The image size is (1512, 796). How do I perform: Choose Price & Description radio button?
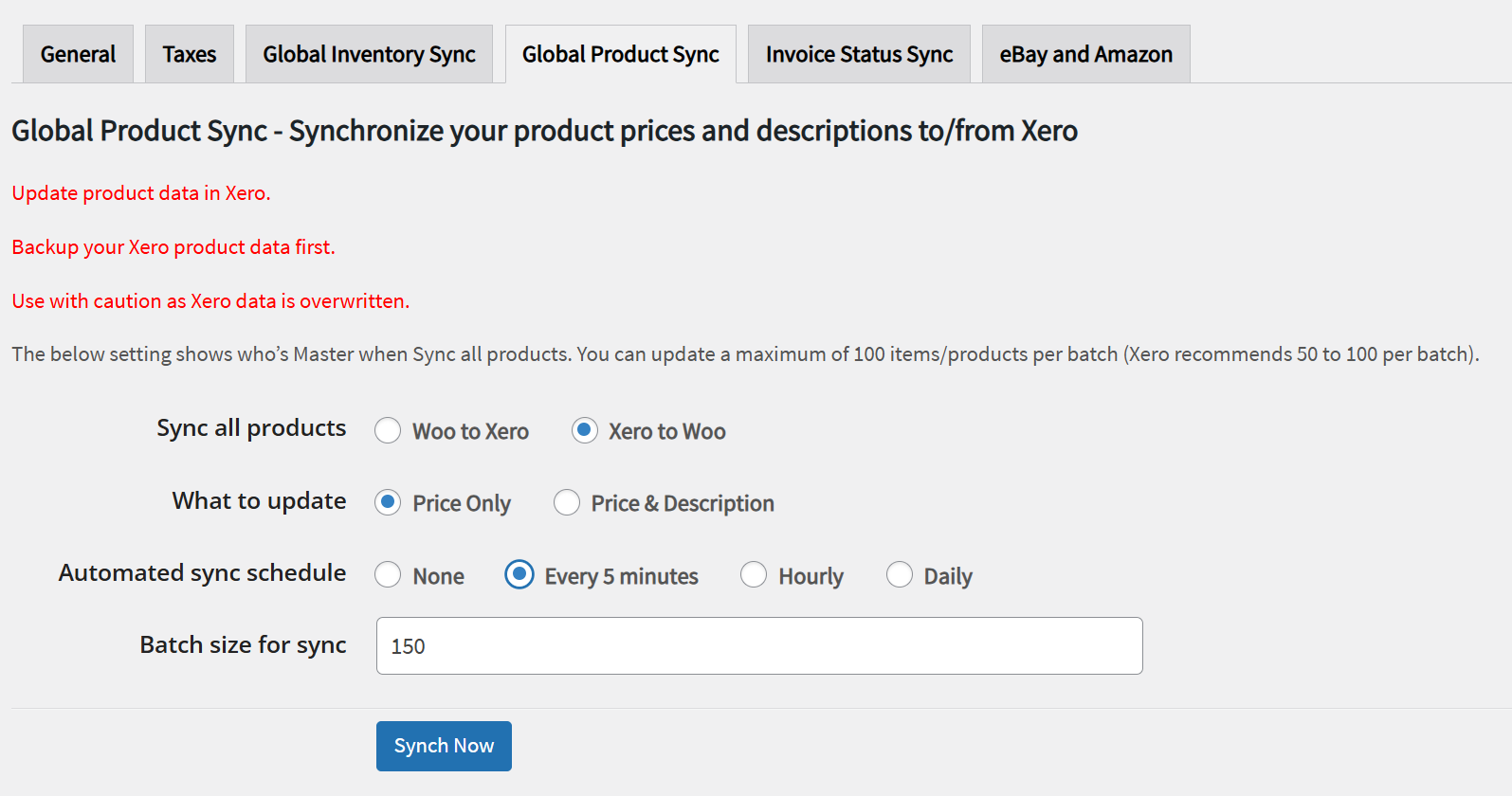[567, 503]
